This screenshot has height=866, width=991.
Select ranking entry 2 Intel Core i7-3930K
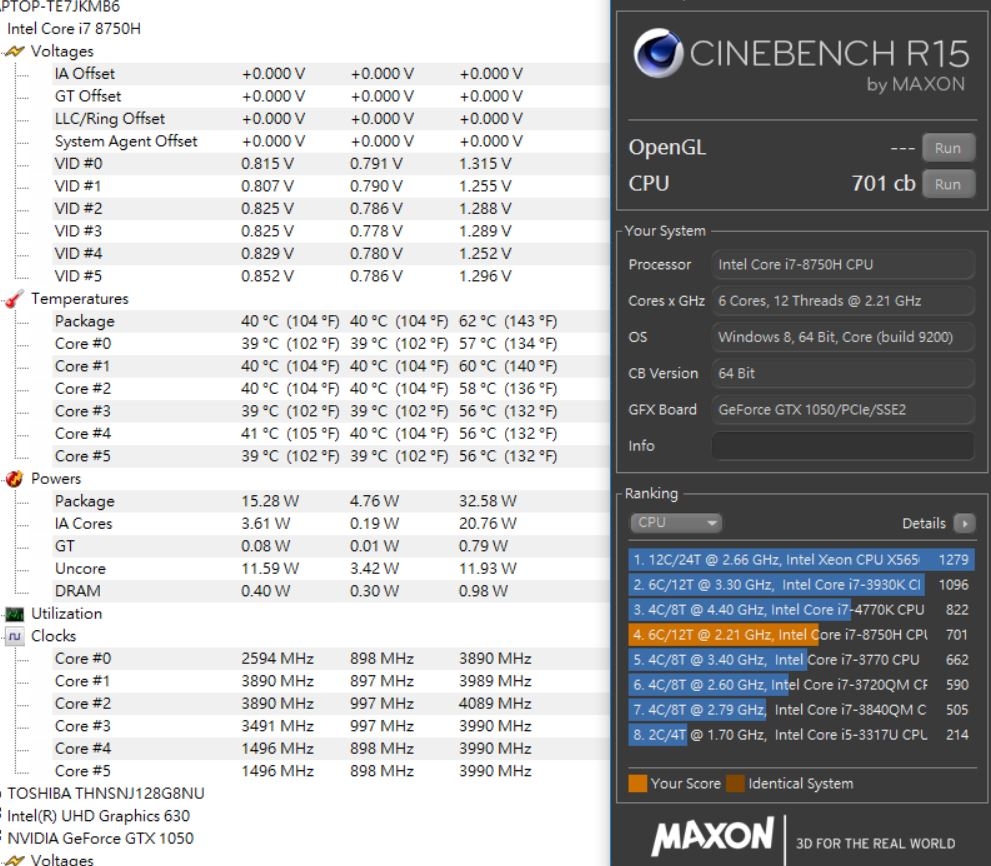(x=801, y=585)
